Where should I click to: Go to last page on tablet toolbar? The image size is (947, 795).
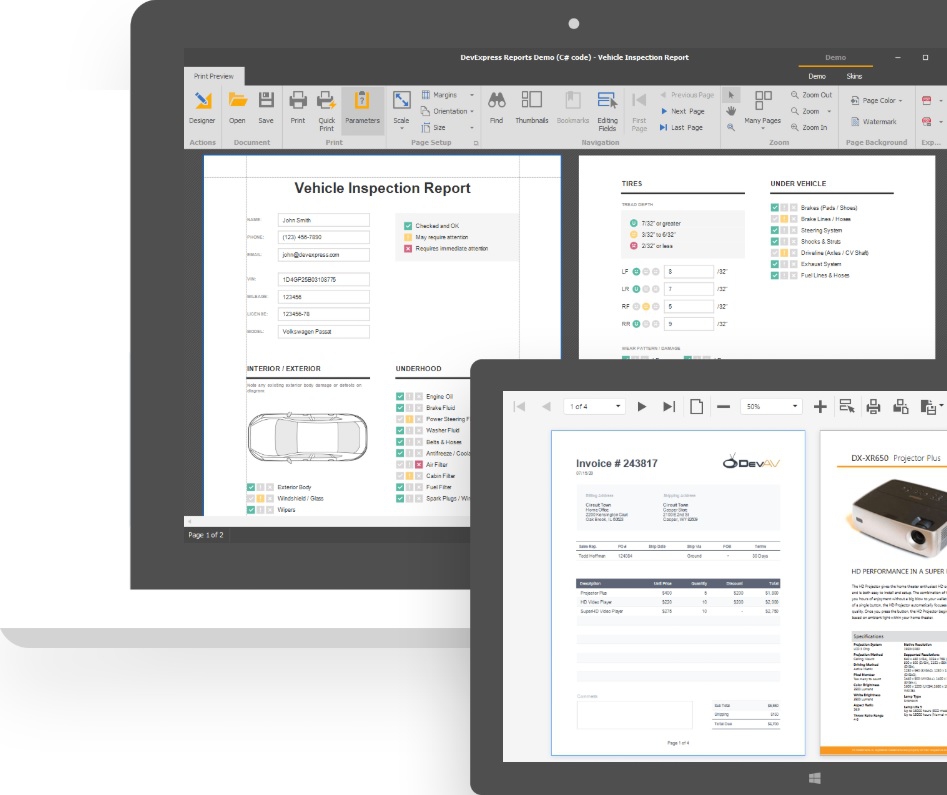pyautogui.click(x=669, y=407)
